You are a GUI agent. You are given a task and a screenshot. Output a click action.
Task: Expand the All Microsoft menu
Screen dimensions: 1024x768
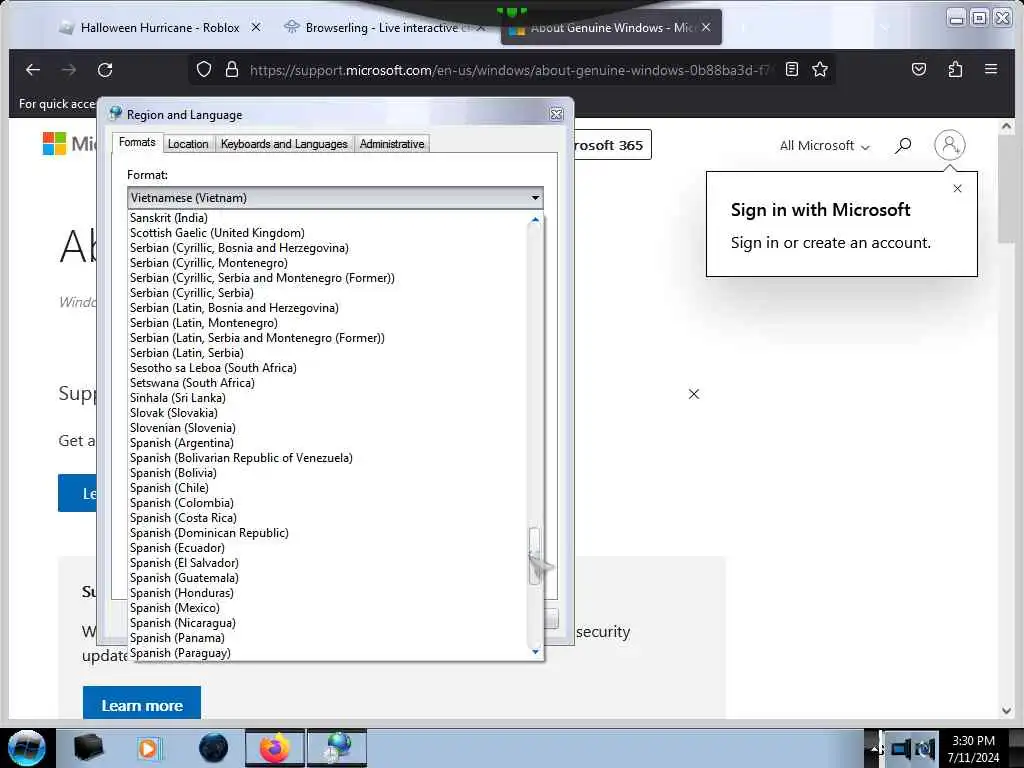pyautogui.click(x=824, y=146)
